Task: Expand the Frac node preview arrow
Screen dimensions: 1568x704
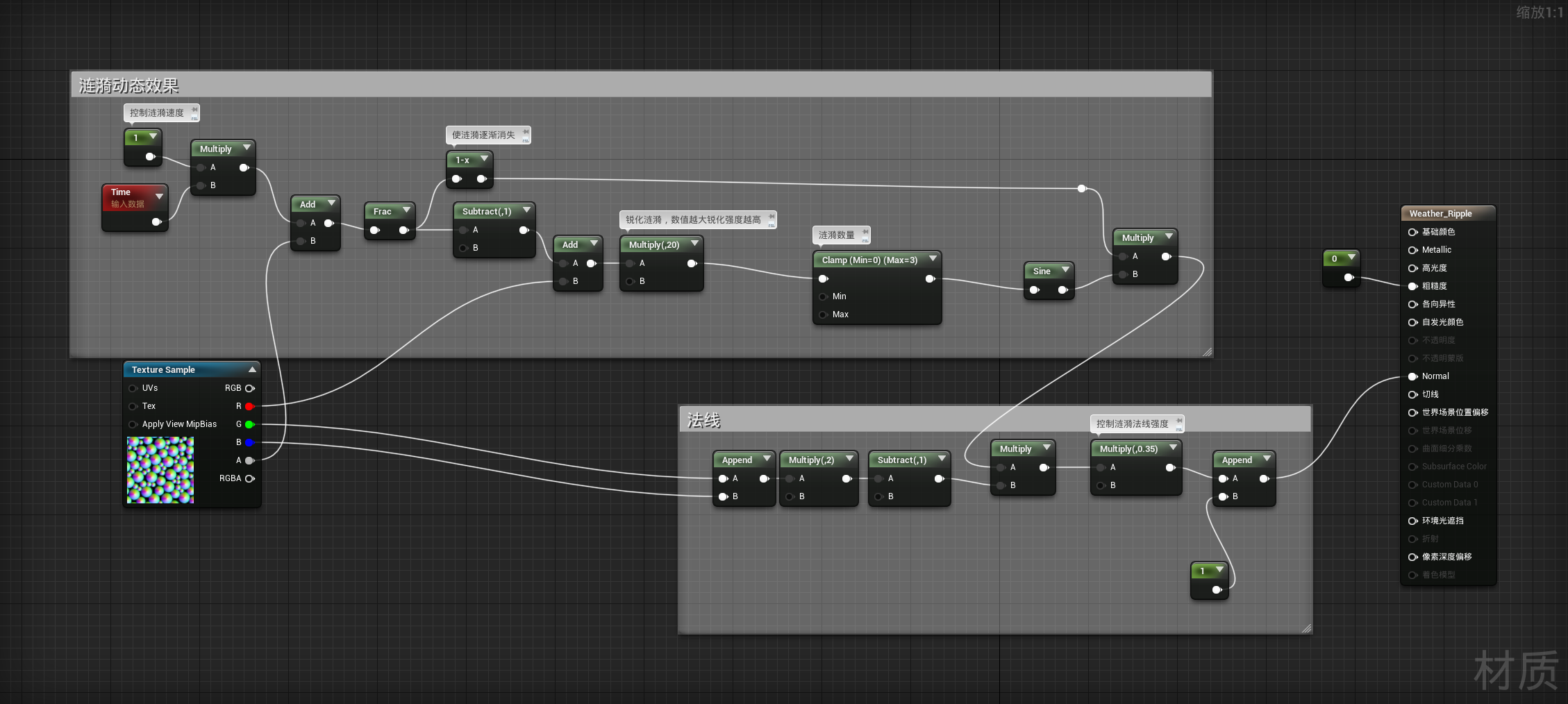Action: (406, 210)
